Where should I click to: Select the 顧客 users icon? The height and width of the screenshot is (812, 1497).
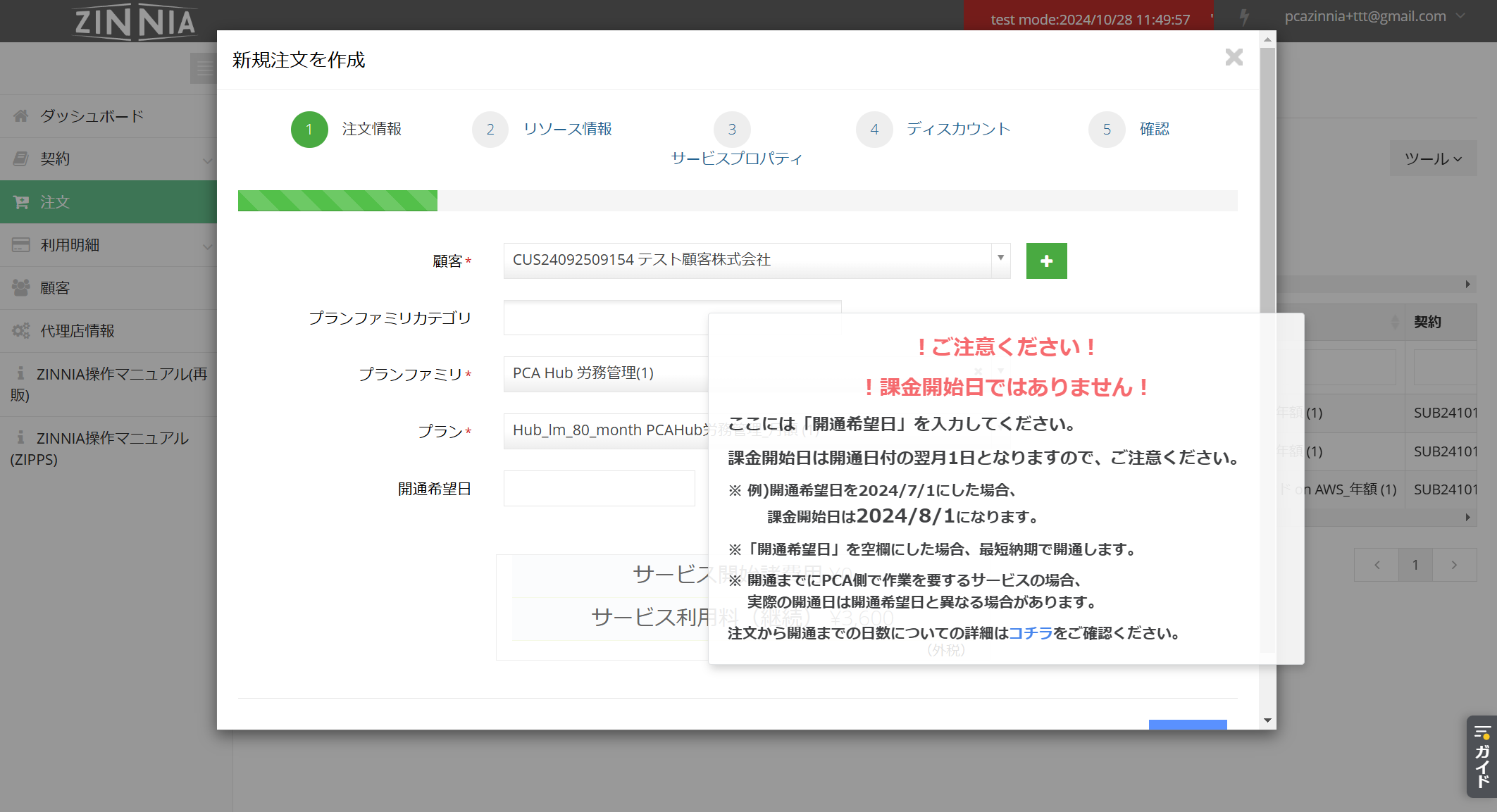coord(20,287)
